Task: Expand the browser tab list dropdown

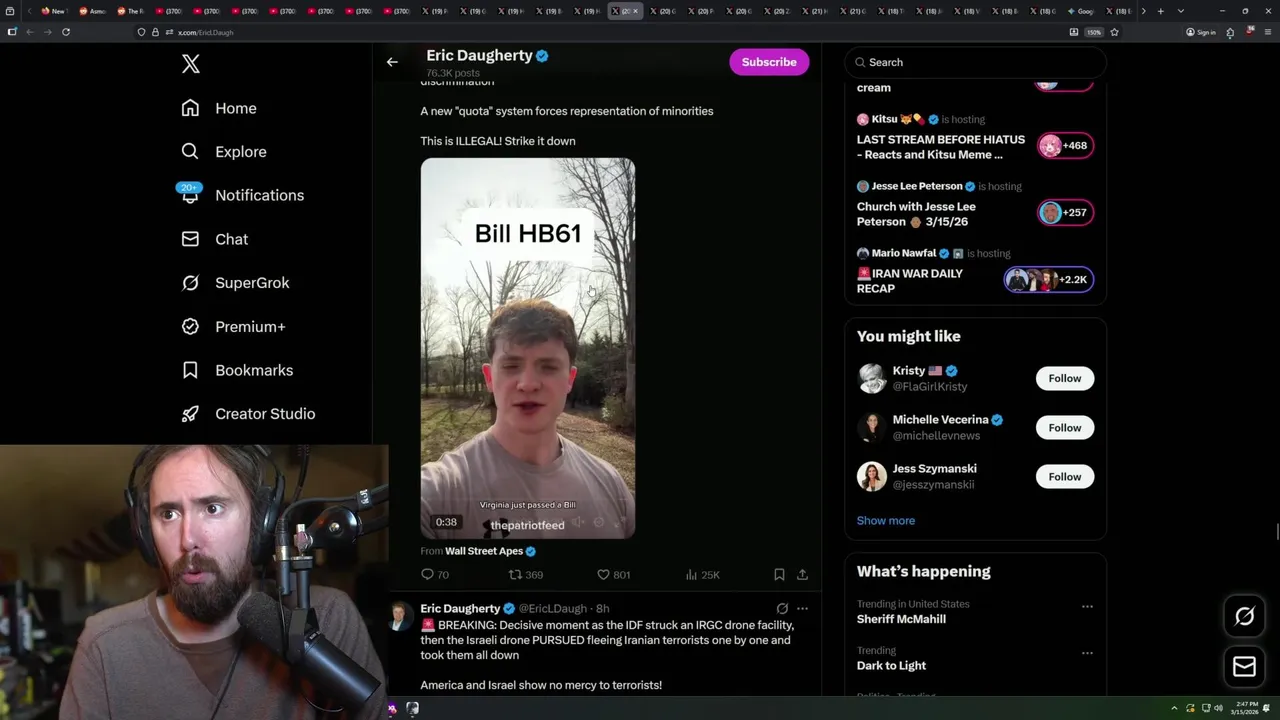Action: point(1181,11)
